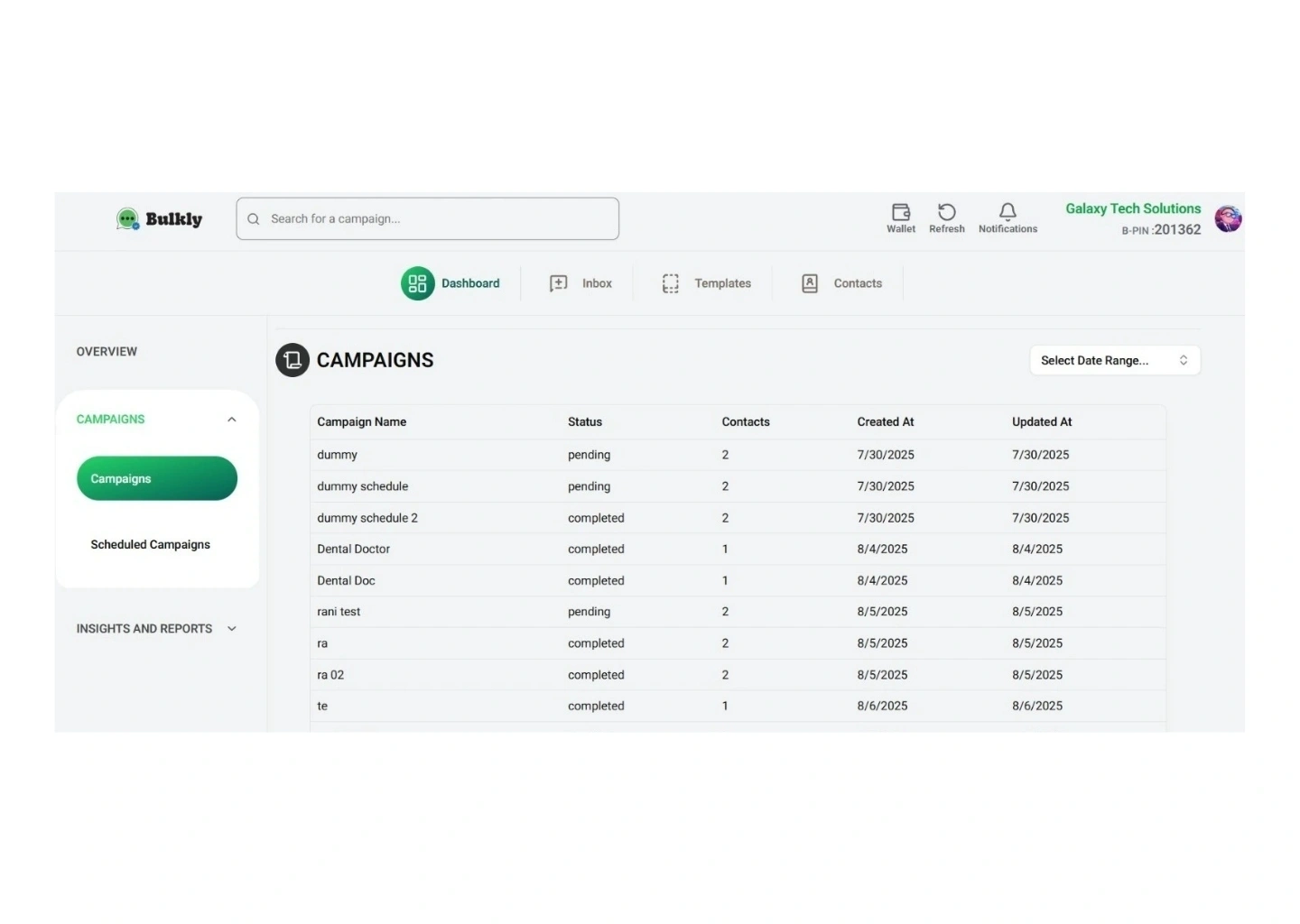The width and height of the screenshot is (1300, 924).
Task: Click the green Dashboard grid icon
Action: click(417, 283)
